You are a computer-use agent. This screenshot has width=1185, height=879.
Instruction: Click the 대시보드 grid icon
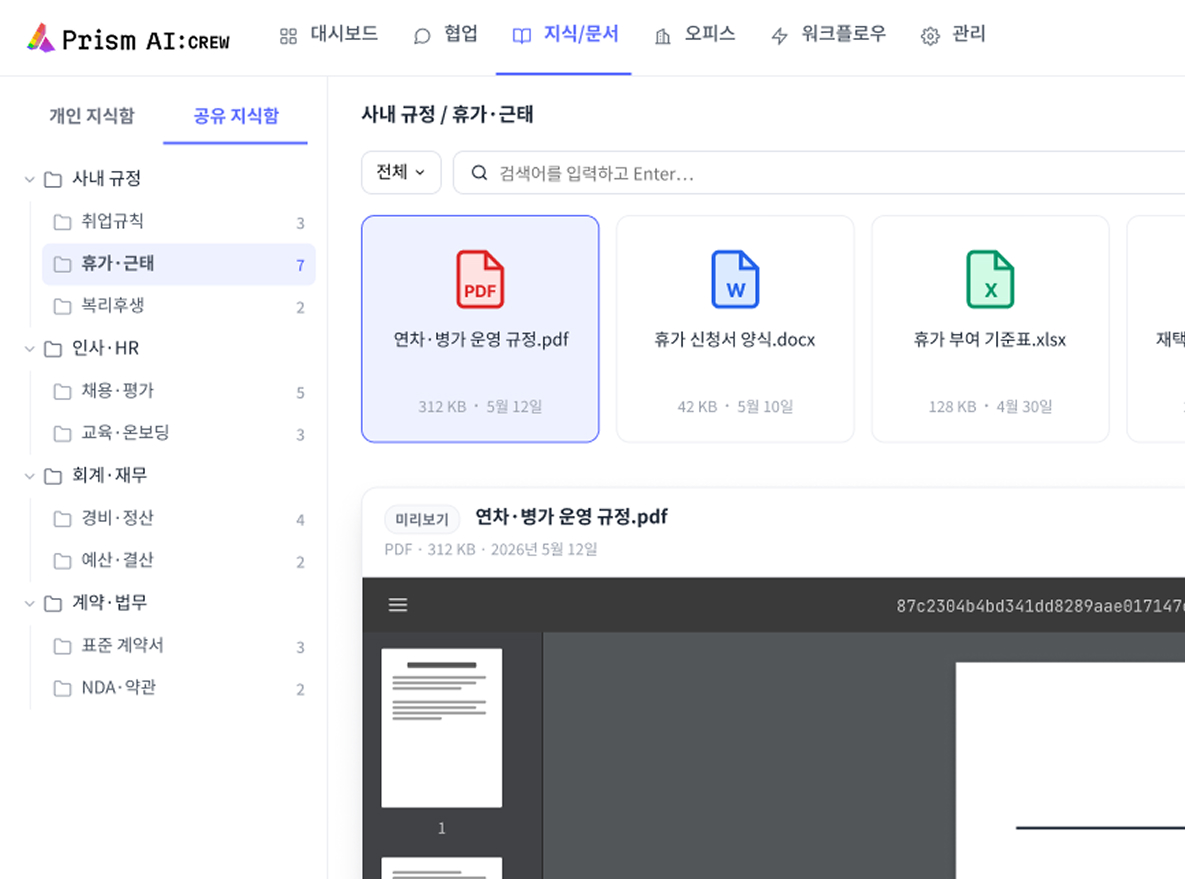click(288, 36)
